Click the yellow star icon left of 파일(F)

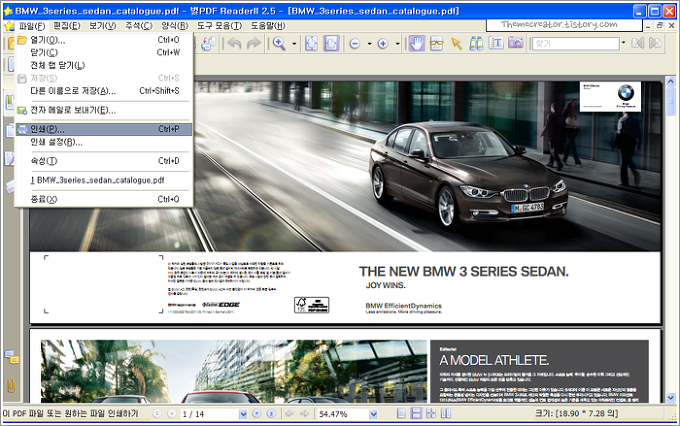pyautogui.click(x=9, y=26)
